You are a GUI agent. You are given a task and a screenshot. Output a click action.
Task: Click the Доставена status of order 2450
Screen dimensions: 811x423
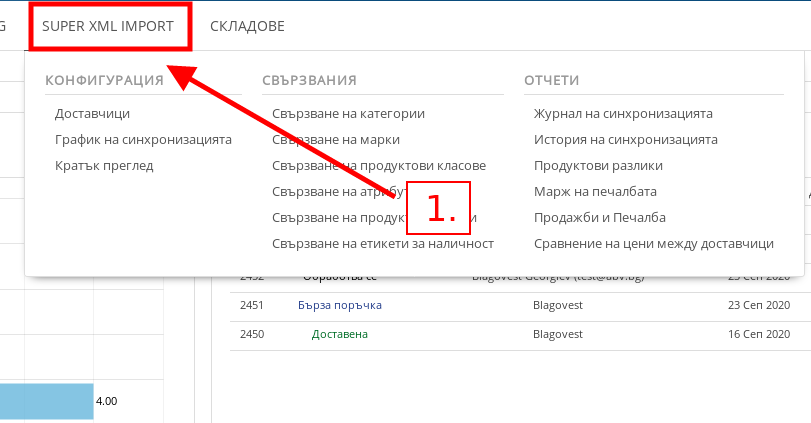pyautogui.click(x=339, y=334)
